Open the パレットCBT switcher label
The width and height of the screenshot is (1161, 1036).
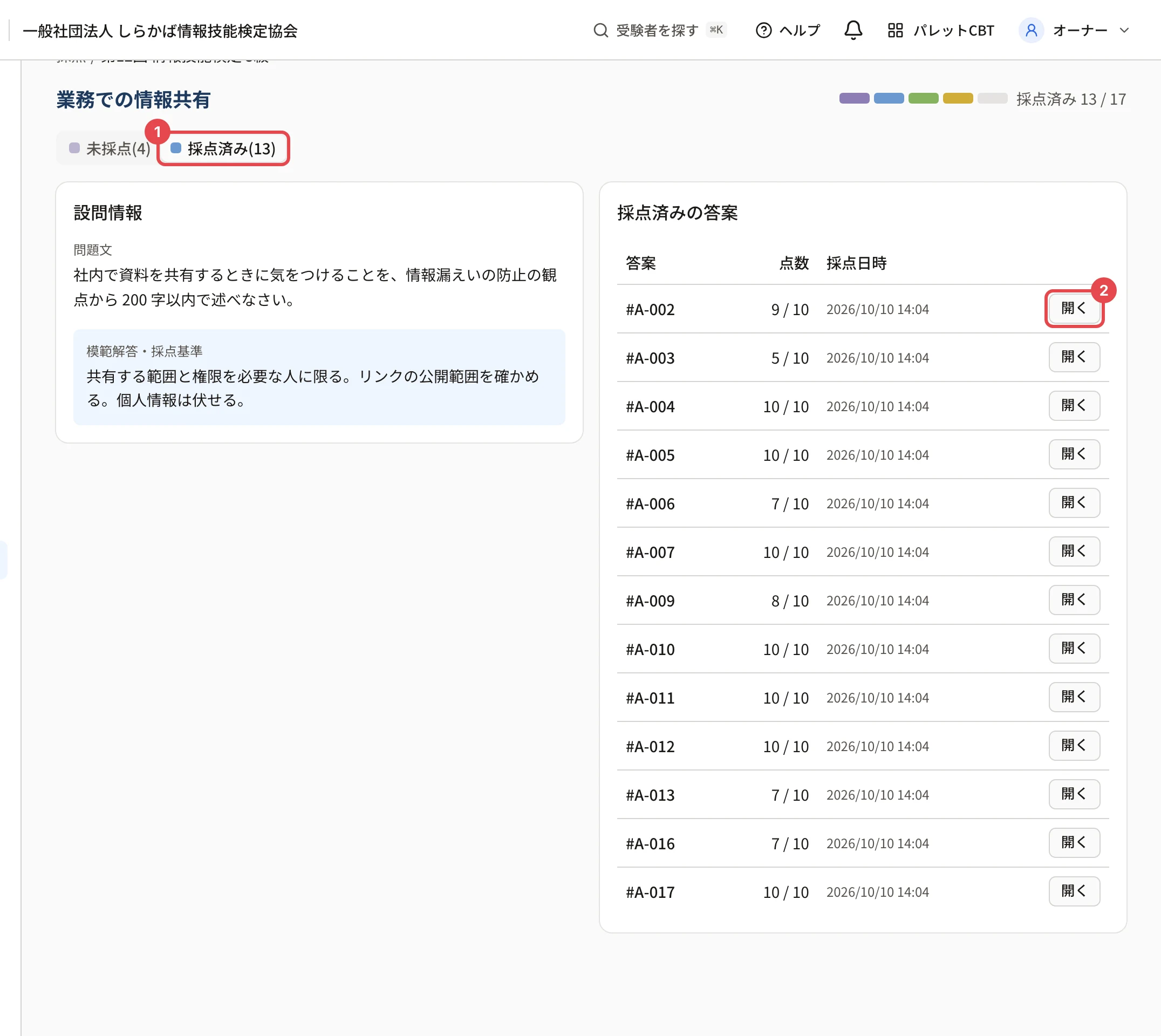953,30
